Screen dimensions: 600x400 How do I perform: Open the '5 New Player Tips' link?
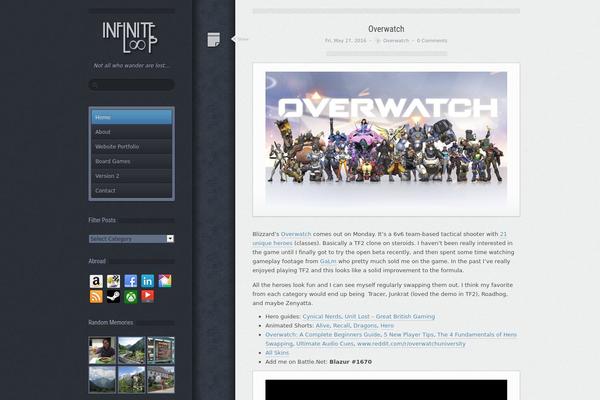click(409, 335)
